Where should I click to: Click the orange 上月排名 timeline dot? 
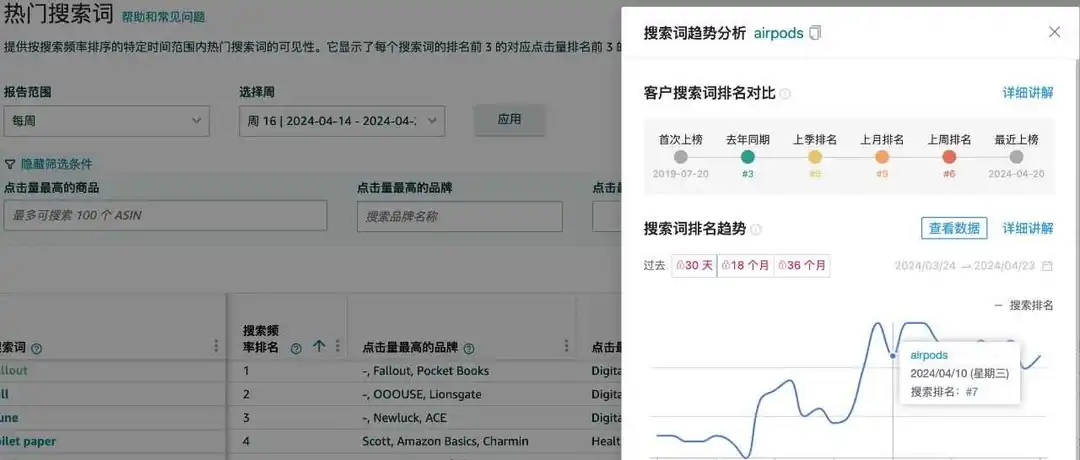[882, 157]
